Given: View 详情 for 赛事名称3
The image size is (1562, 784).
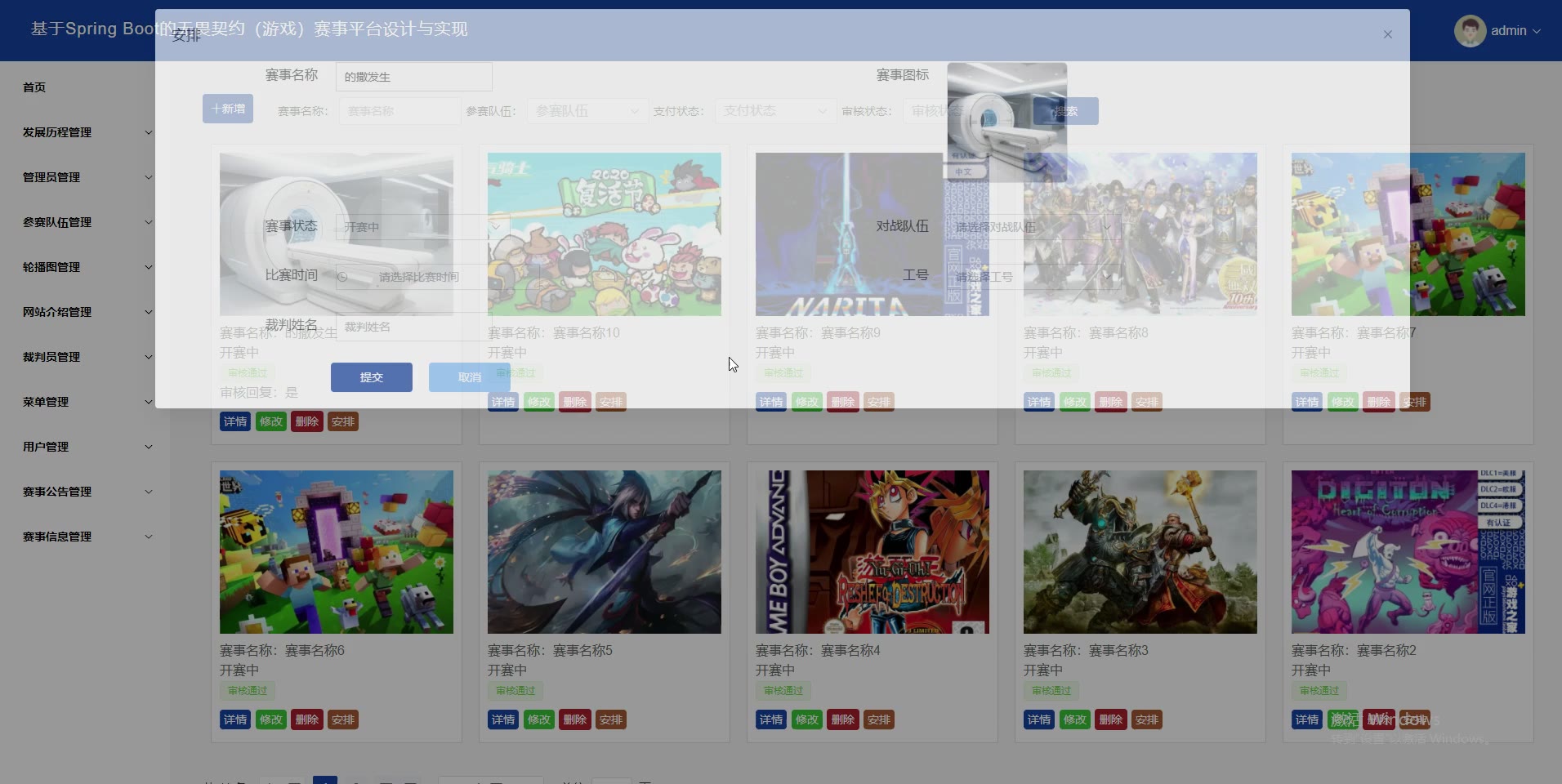Looking at the screenshot, I should 1039,719.
